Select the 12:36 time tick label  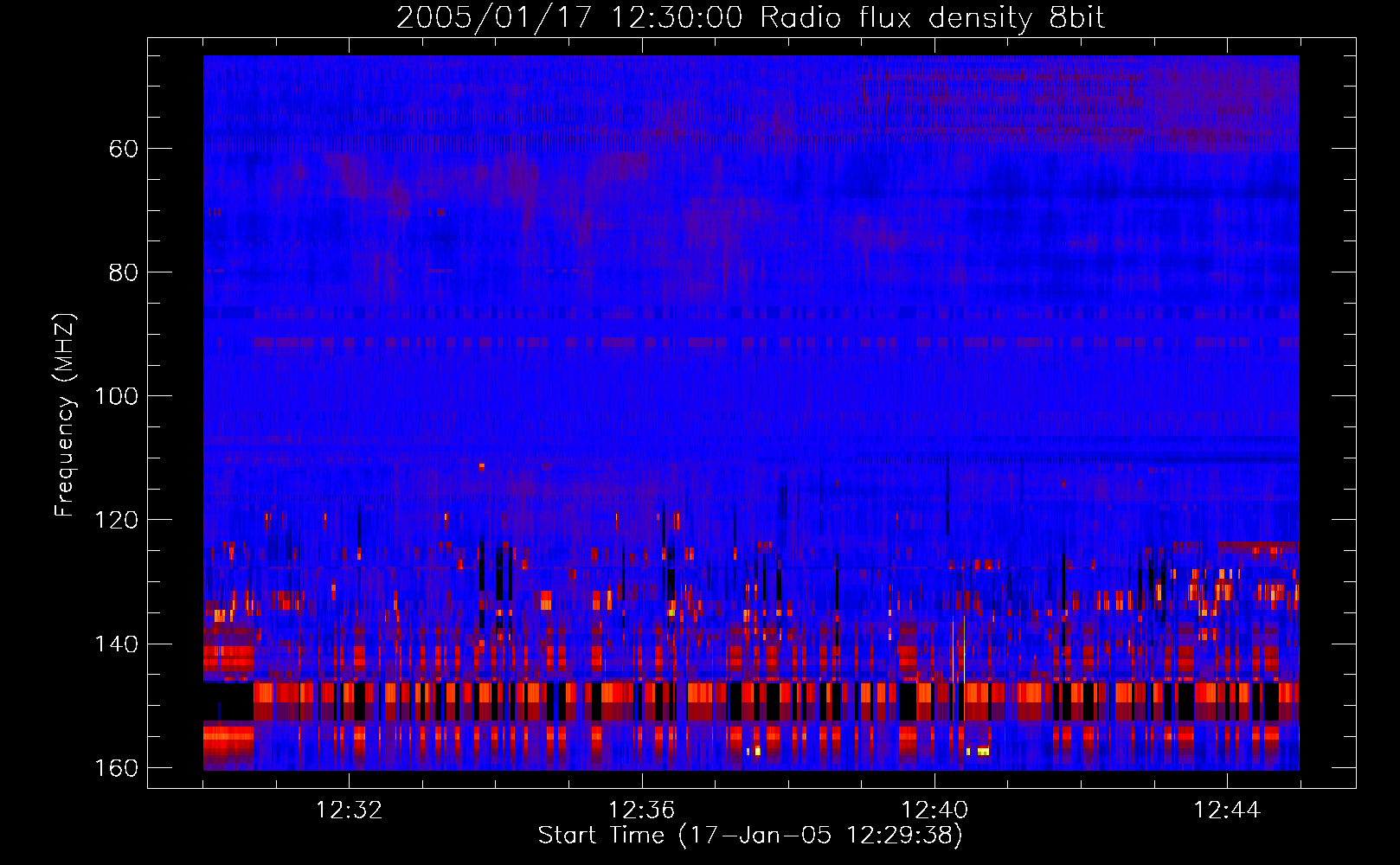(641, 811)
